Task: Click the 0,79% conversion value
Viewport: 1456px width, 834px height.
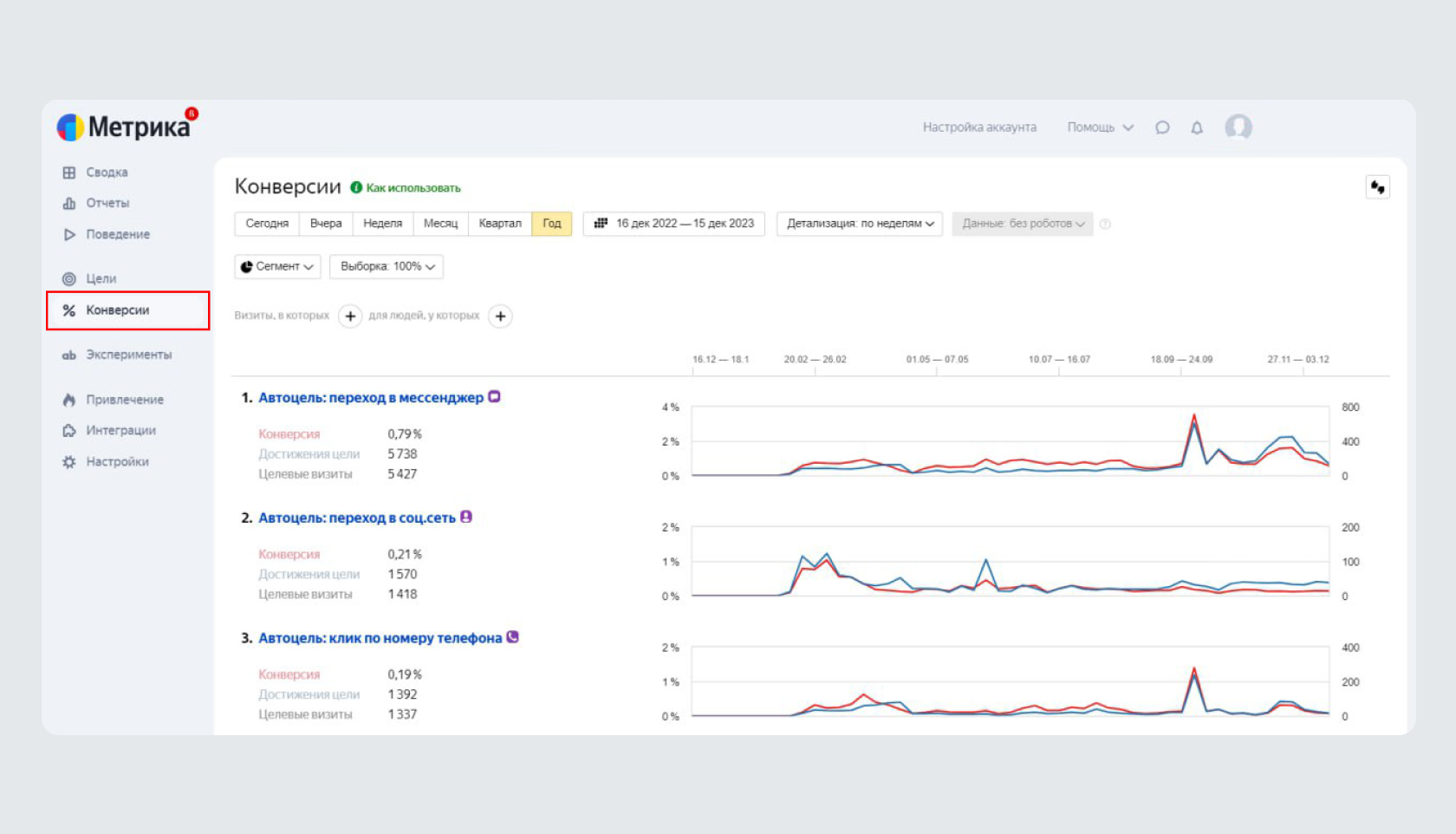Action: point(405,434)
